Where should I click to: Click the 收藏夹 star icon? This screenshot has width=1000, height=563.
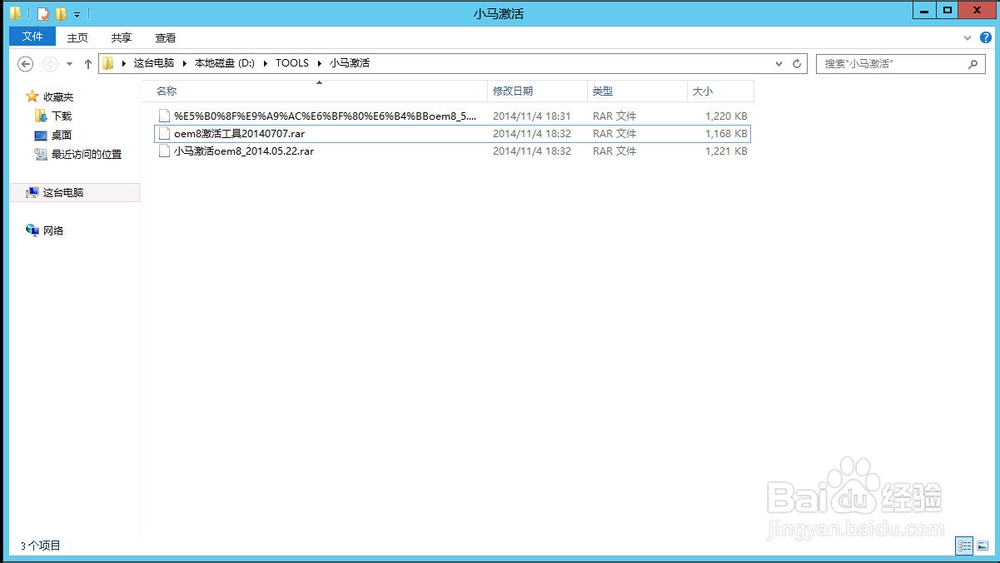(x=32, y=96)
